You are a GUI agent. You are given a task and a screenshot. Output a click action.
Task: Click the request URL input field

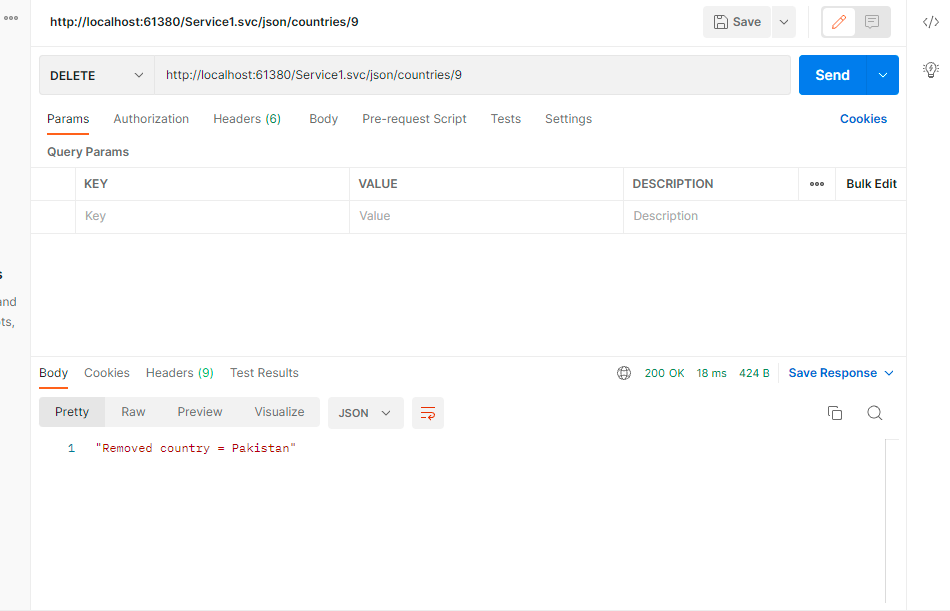(473, 75)
